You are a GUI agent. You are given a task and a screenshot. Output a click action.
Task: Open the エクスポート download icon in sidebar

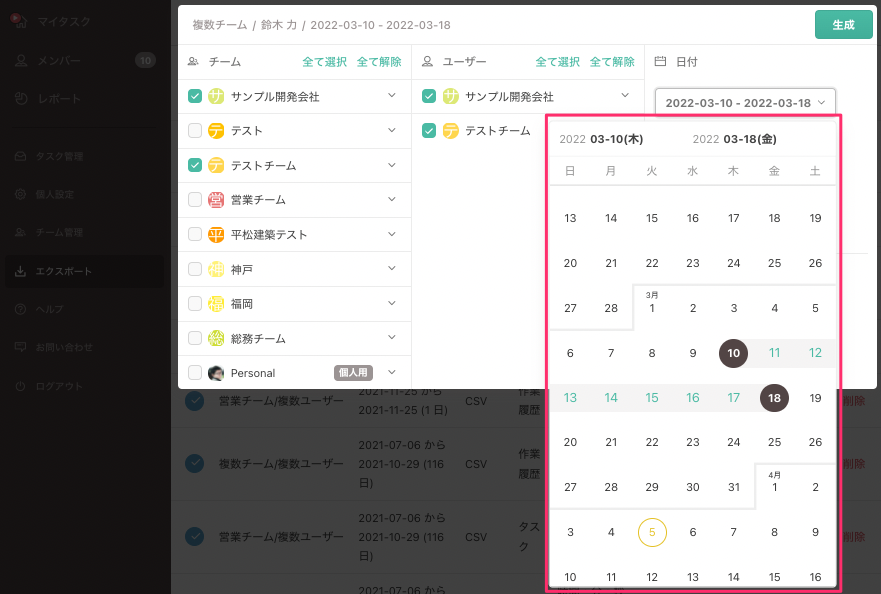pos(22,270)
